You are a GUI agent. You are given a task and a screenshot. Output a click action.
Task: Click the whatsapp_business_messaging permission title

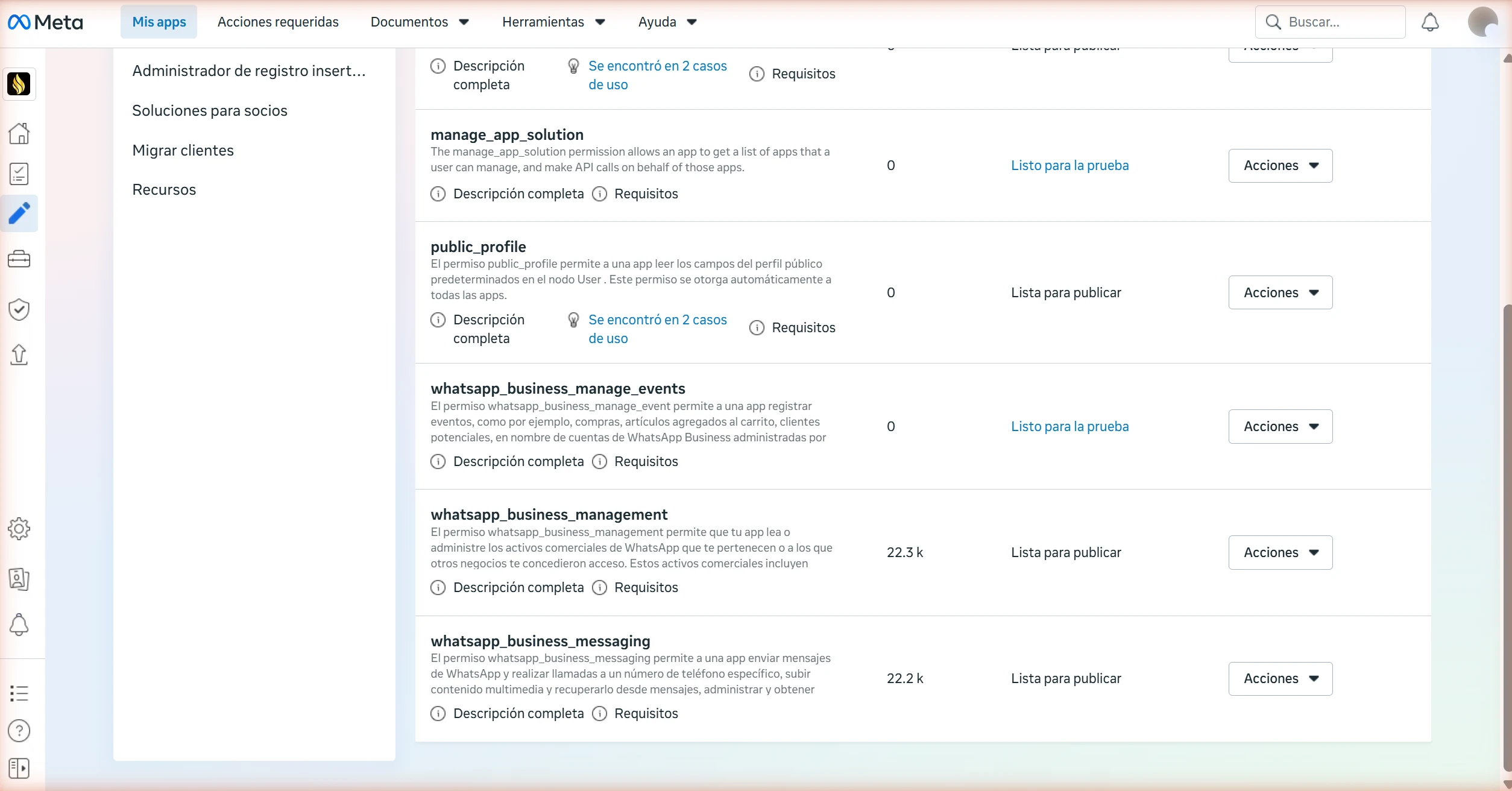(540, 641)
